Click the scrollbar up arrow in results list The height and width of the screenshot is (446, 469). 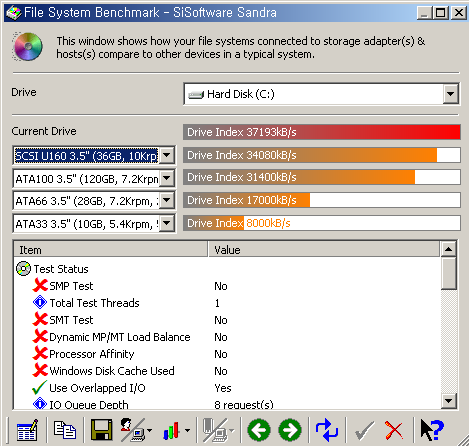pyautogui.click(x=449, y=249)
